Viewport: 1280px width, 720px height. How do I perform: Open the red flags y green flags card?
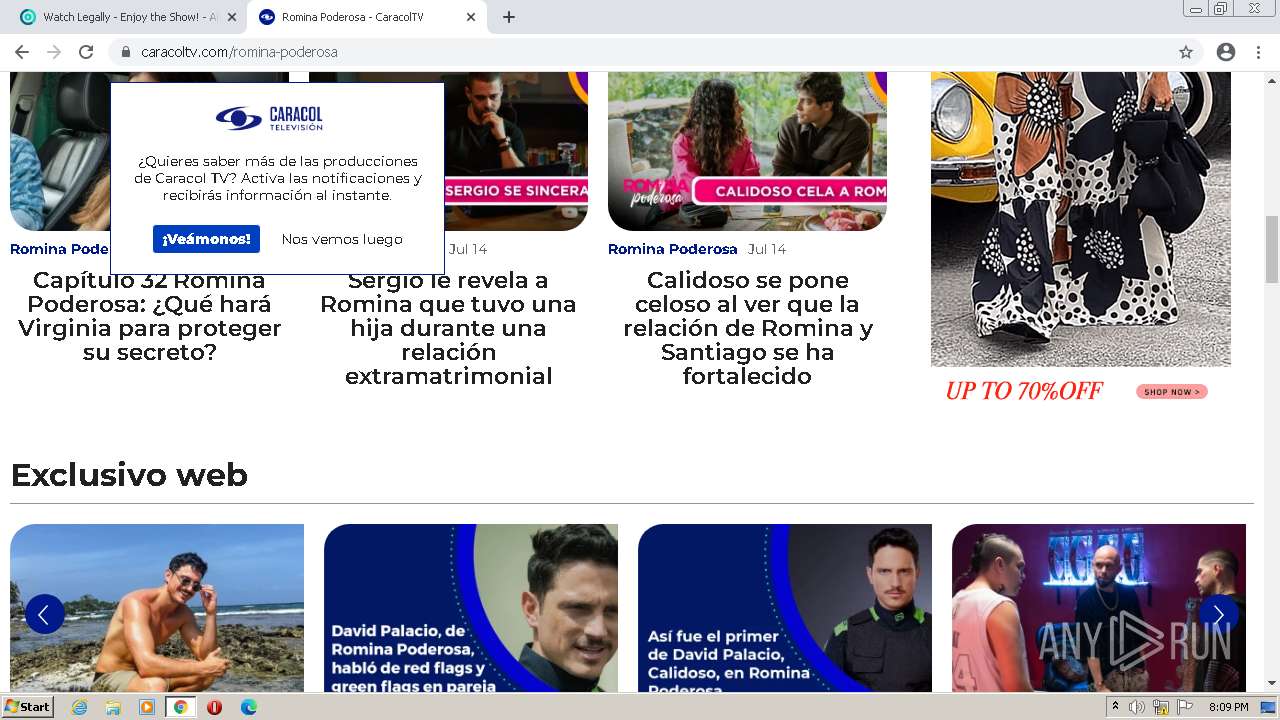(x=471, y=608)
